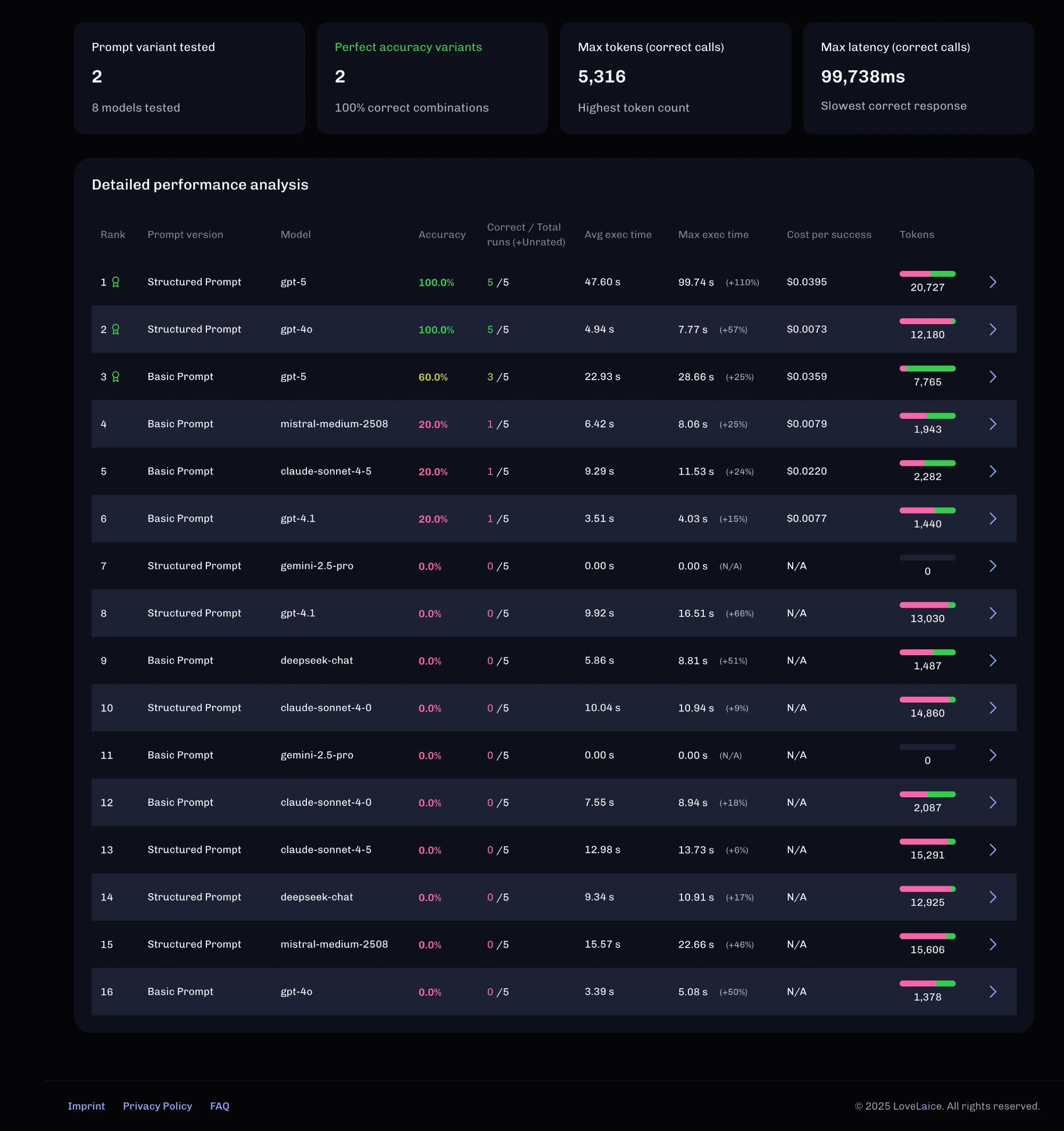Select the Max latency summary card
The height and width of the screenshot is (1131, 1064).
[x=918, y=78]
